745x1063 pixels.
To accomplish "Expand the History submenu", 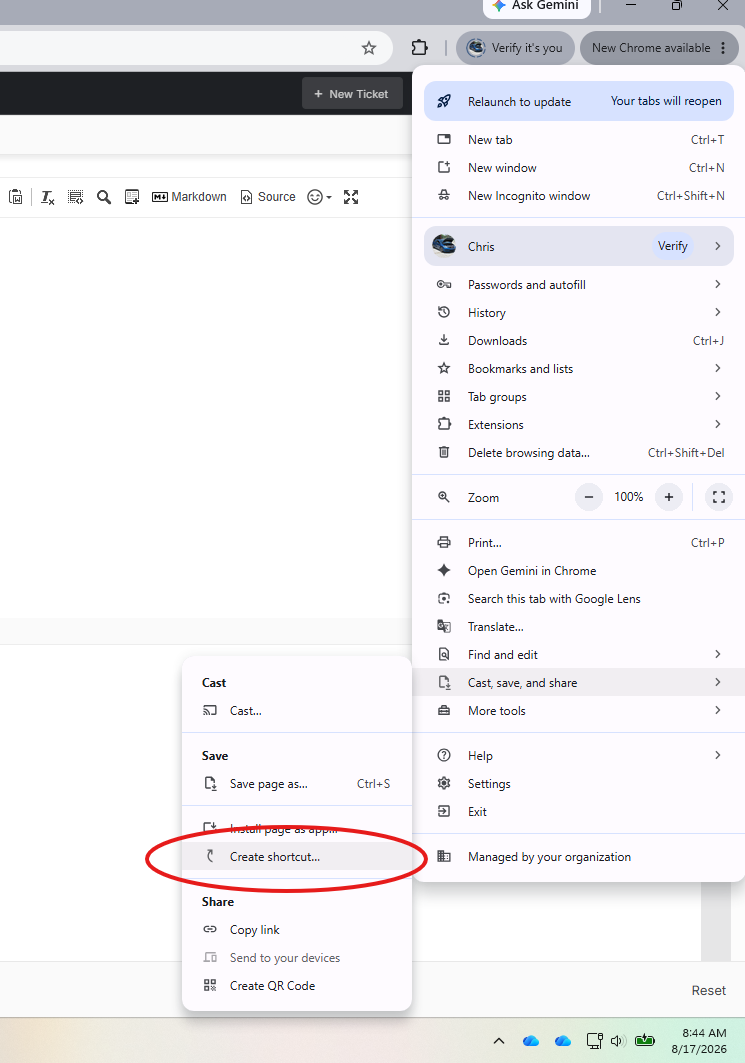I will [x=579, y=313].
